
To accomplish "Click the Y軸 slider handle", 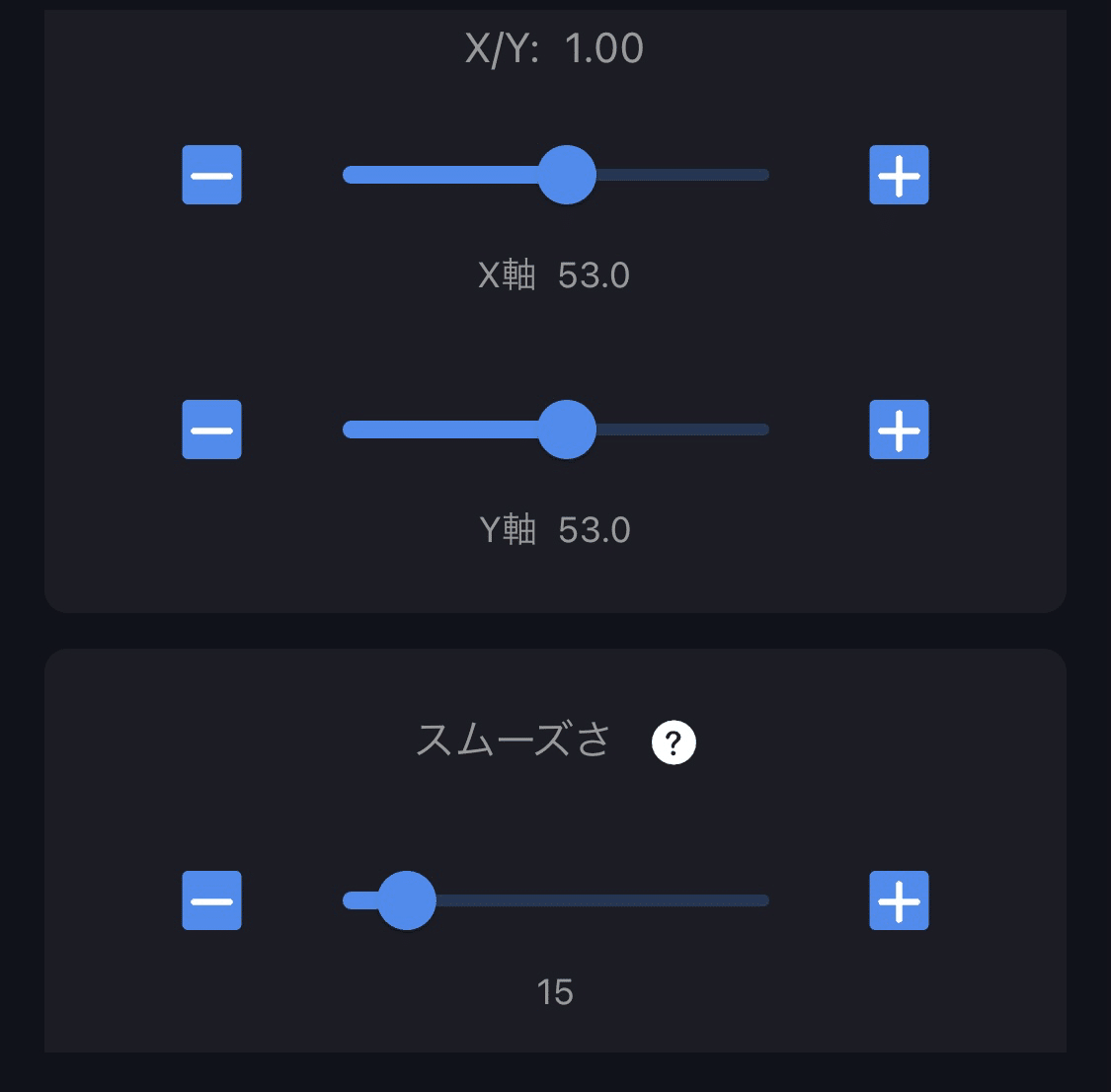I will (566, 429).
